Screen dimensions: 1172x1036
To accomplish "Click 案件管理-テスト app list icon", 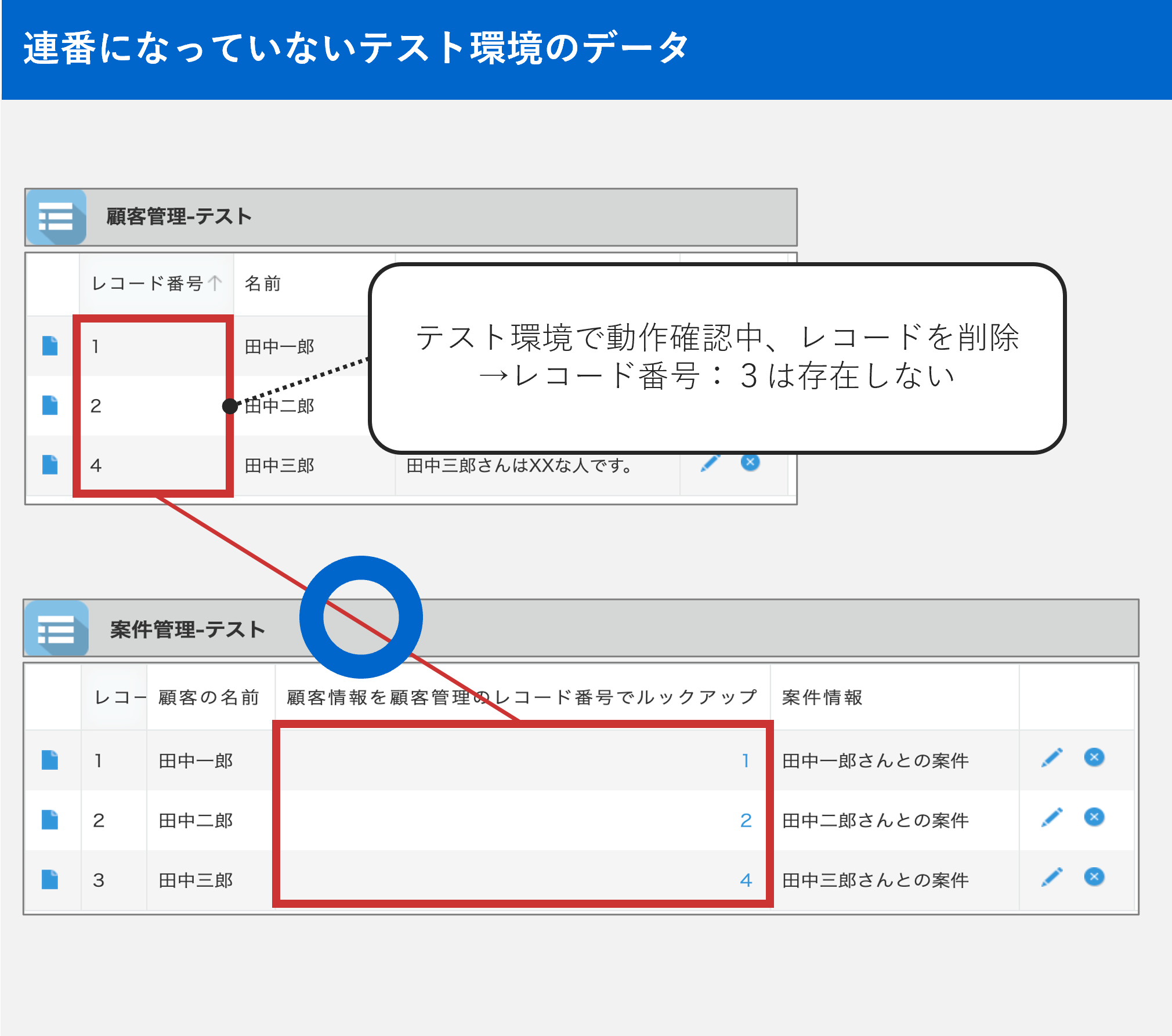I will (56, 629).
